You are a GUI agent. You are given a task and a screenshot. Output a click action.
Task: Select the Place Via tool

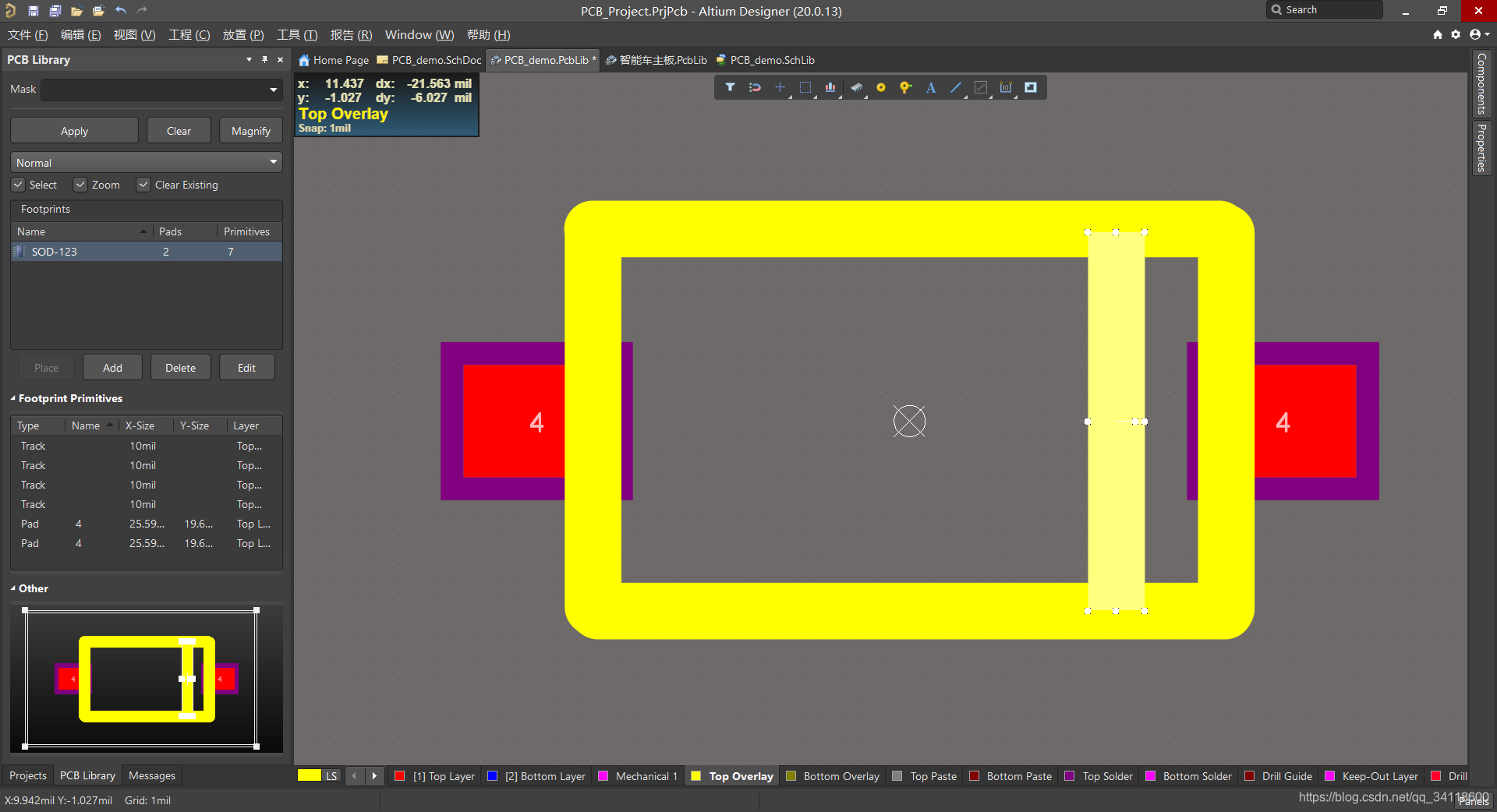(x=905, y=87)
